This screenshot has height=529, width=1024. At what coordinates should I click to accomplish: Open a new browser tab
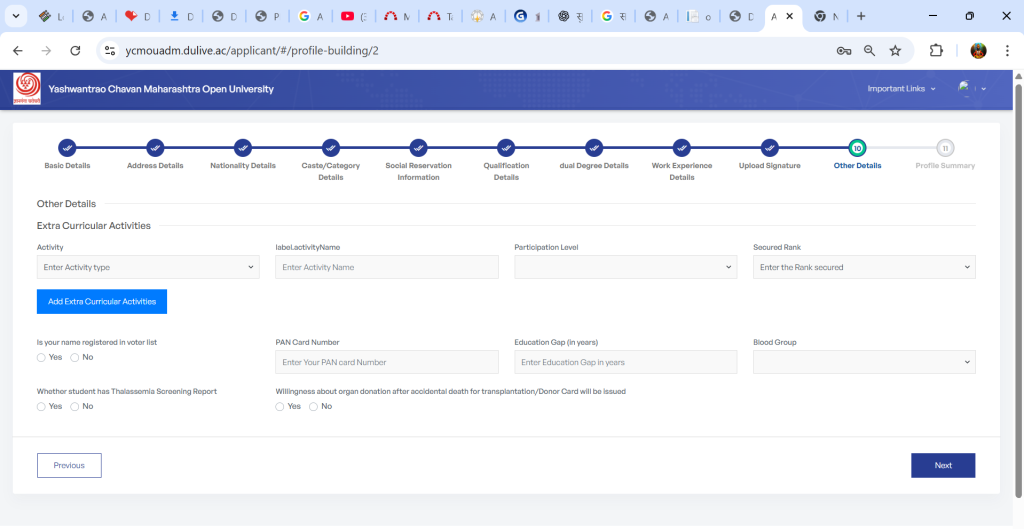tap(861, 16)
